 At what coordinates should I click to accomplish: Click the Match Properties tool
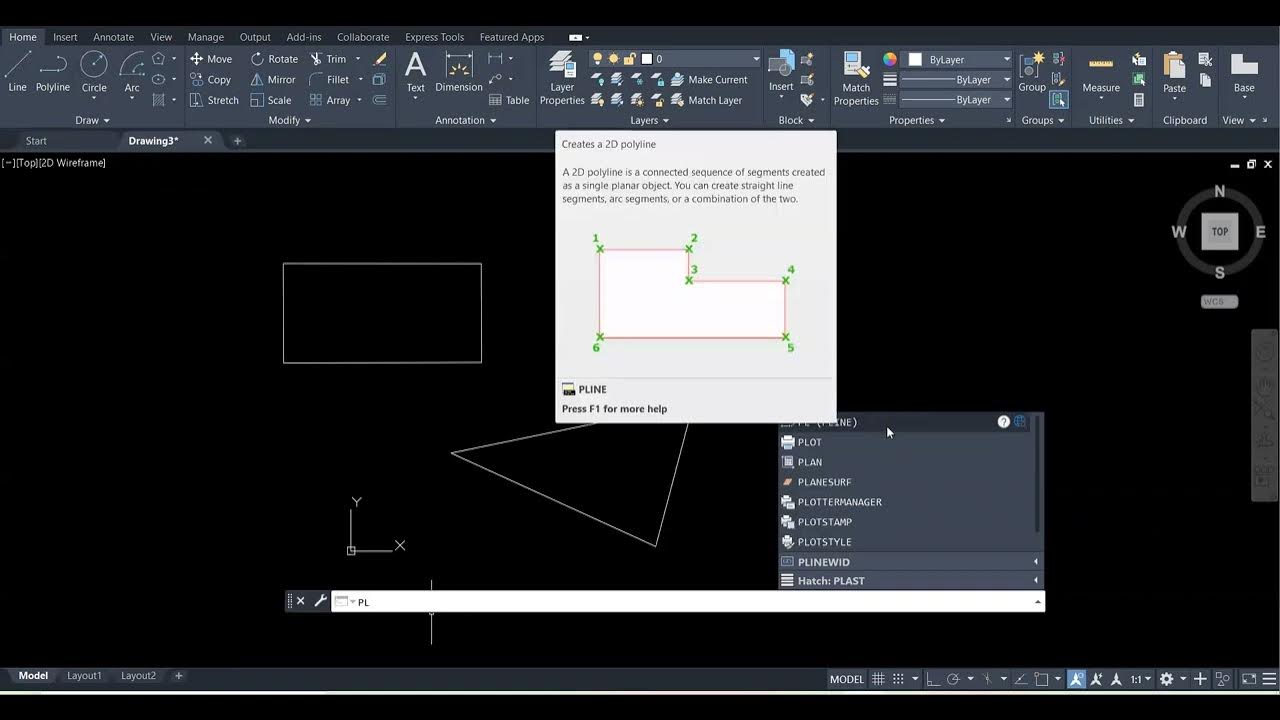[x=856, y=78]
